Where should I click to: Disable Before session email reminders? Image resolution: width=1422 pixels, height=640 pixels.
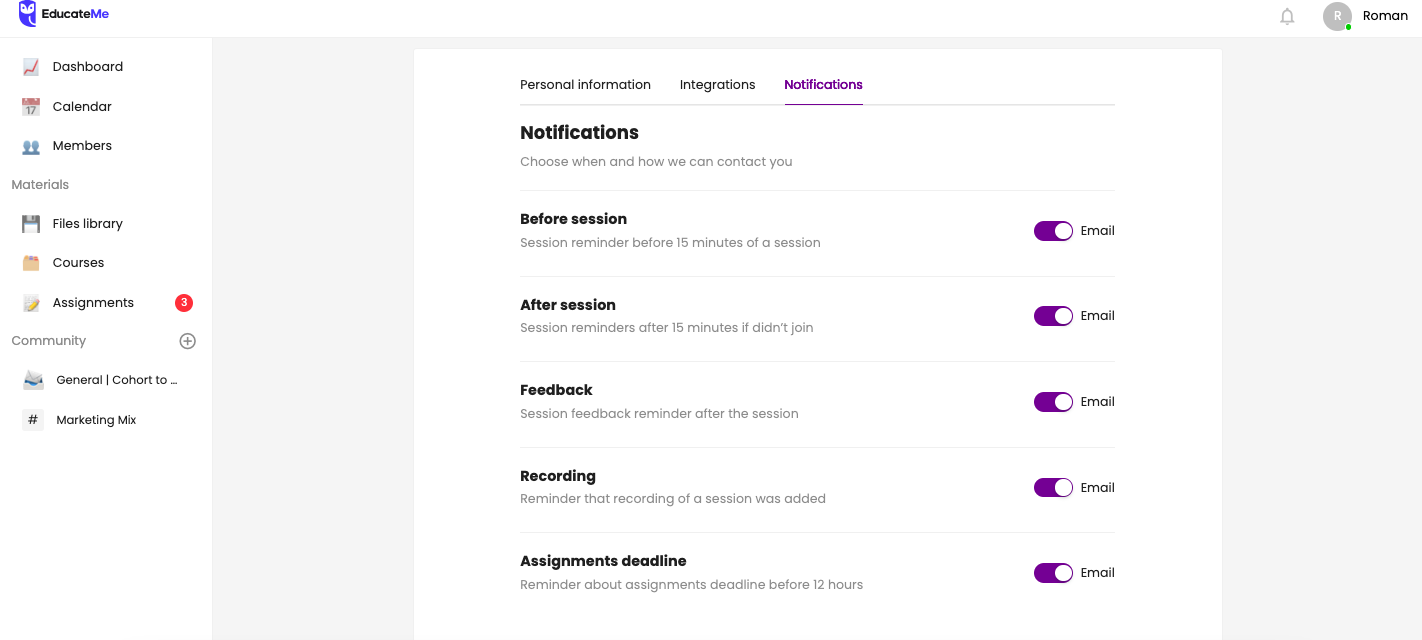(1052, 230)
